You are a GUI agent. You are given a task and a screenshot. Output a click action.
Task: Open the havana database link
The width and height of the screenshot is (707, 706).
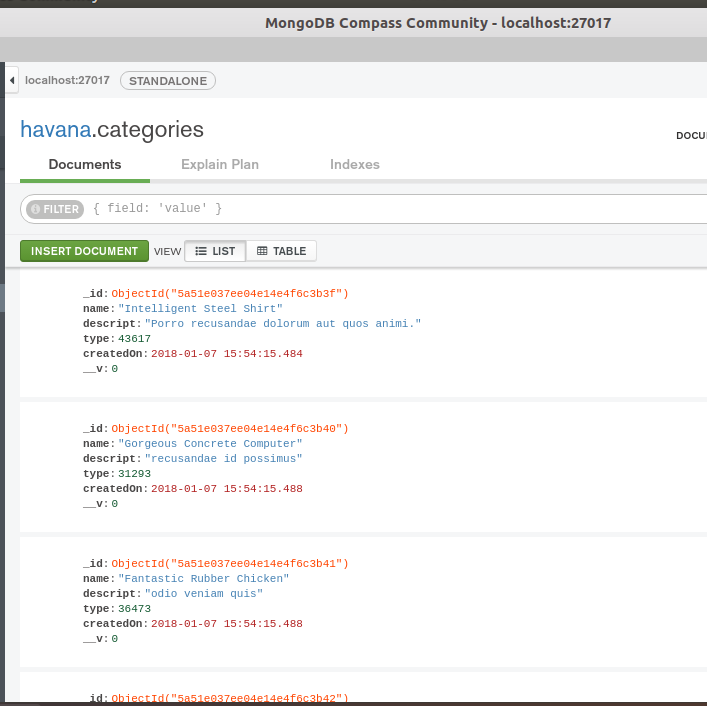[55, 129]
